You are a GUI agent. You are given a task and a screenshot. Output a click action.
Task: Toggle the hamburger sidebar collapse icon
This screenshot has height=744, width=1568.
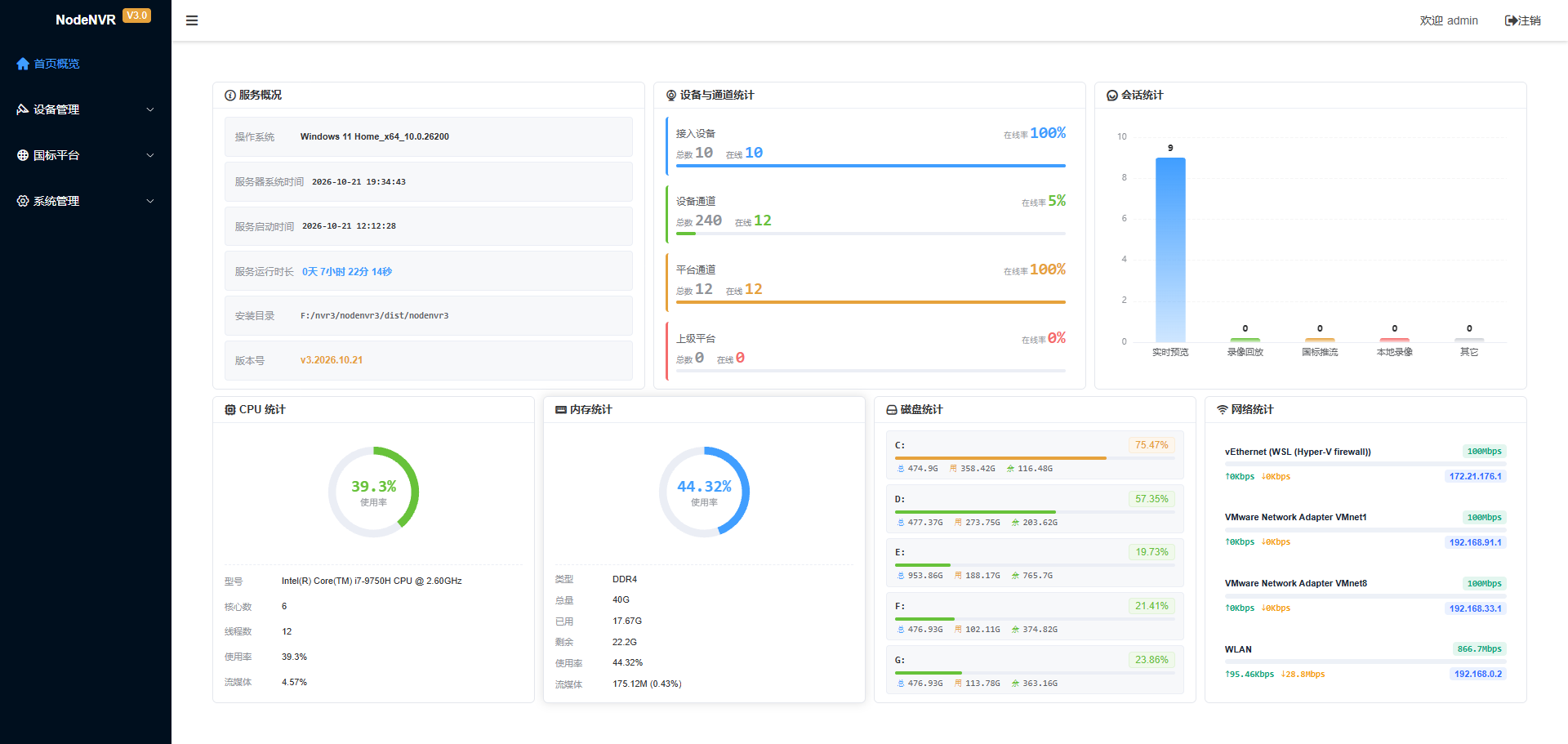point(192,20)
